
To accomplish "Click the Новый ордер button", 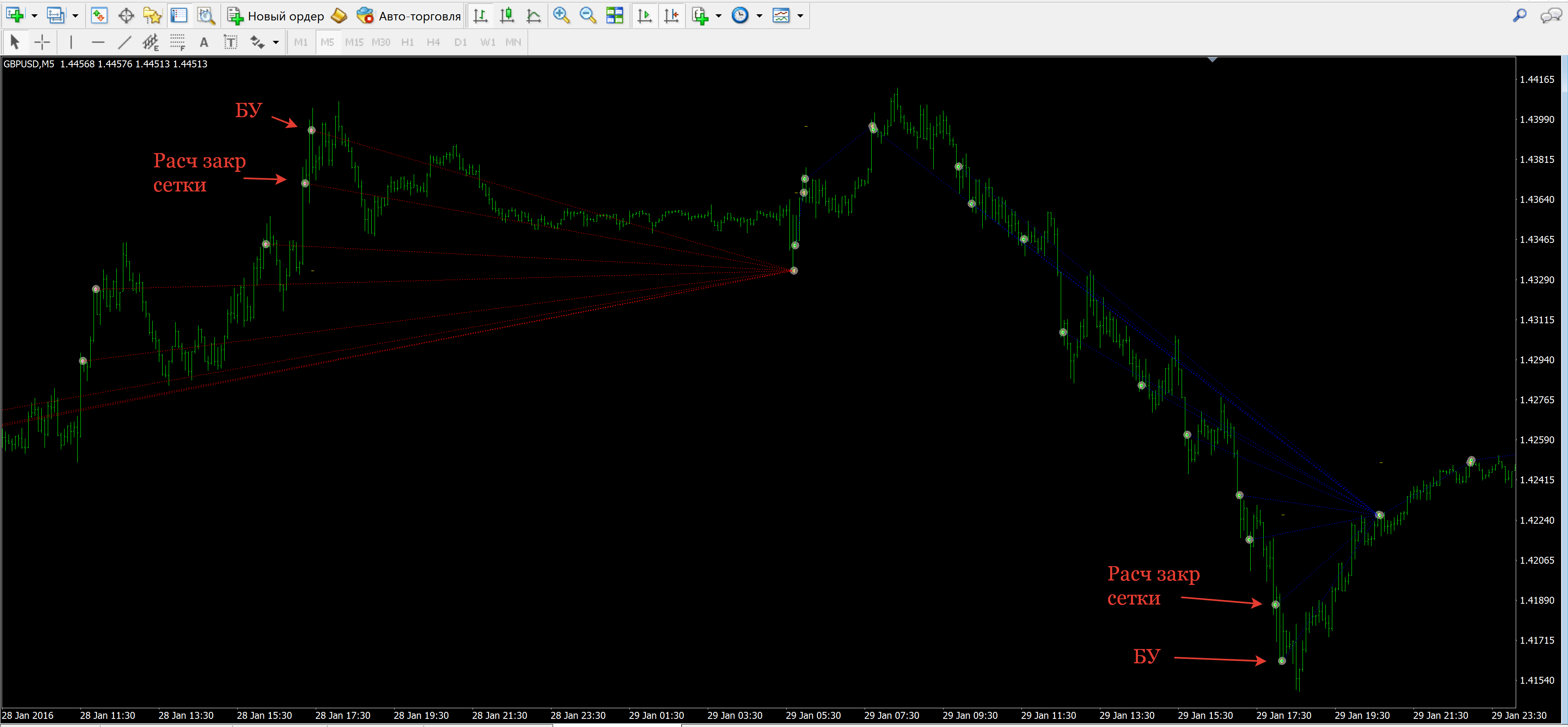I will [x=276, y=16].
